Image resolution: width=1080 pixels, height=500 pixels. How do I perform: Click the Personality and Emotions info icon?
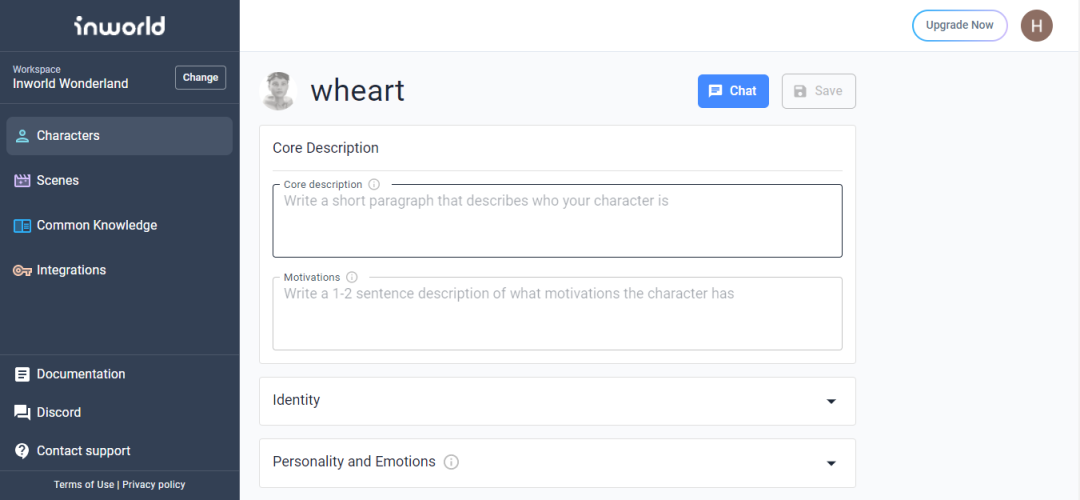pos(451,462)
